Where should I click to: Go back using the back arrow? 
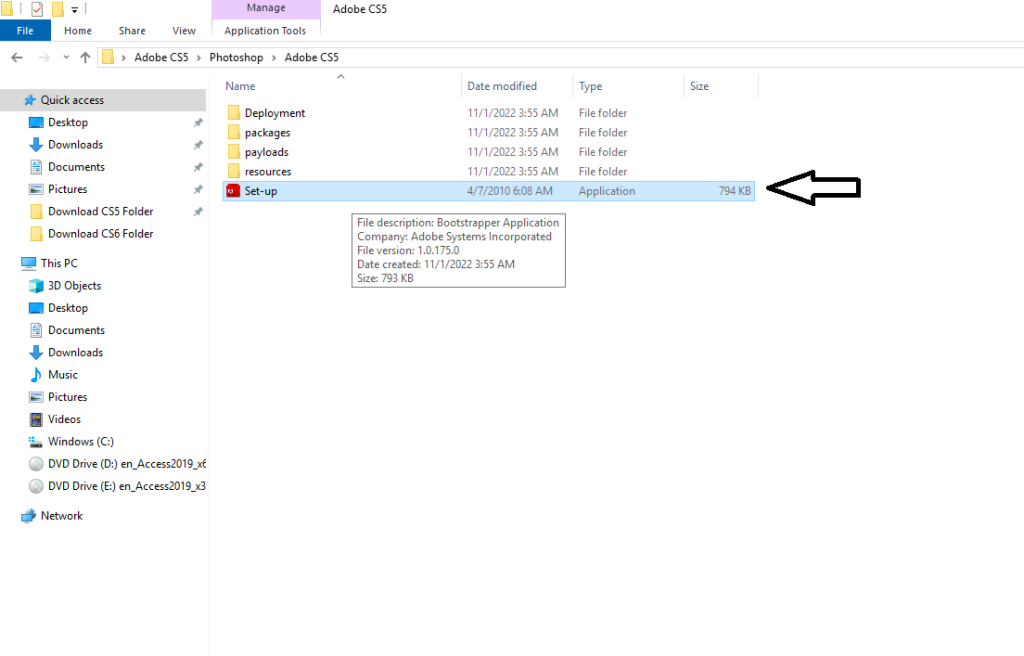[x=17, y=57]
